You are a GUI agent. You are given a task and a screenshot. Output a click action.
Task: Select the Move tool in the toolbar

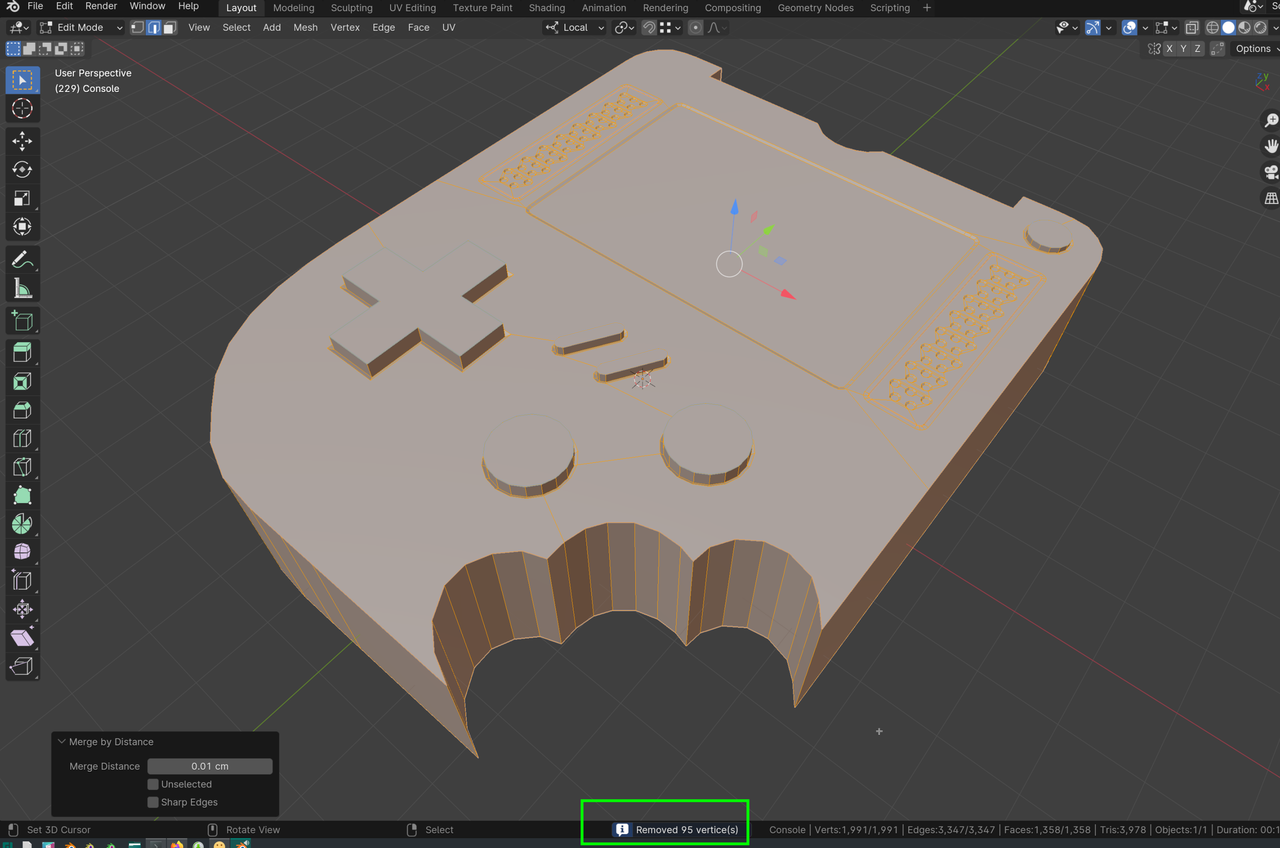tap(22, 141)
